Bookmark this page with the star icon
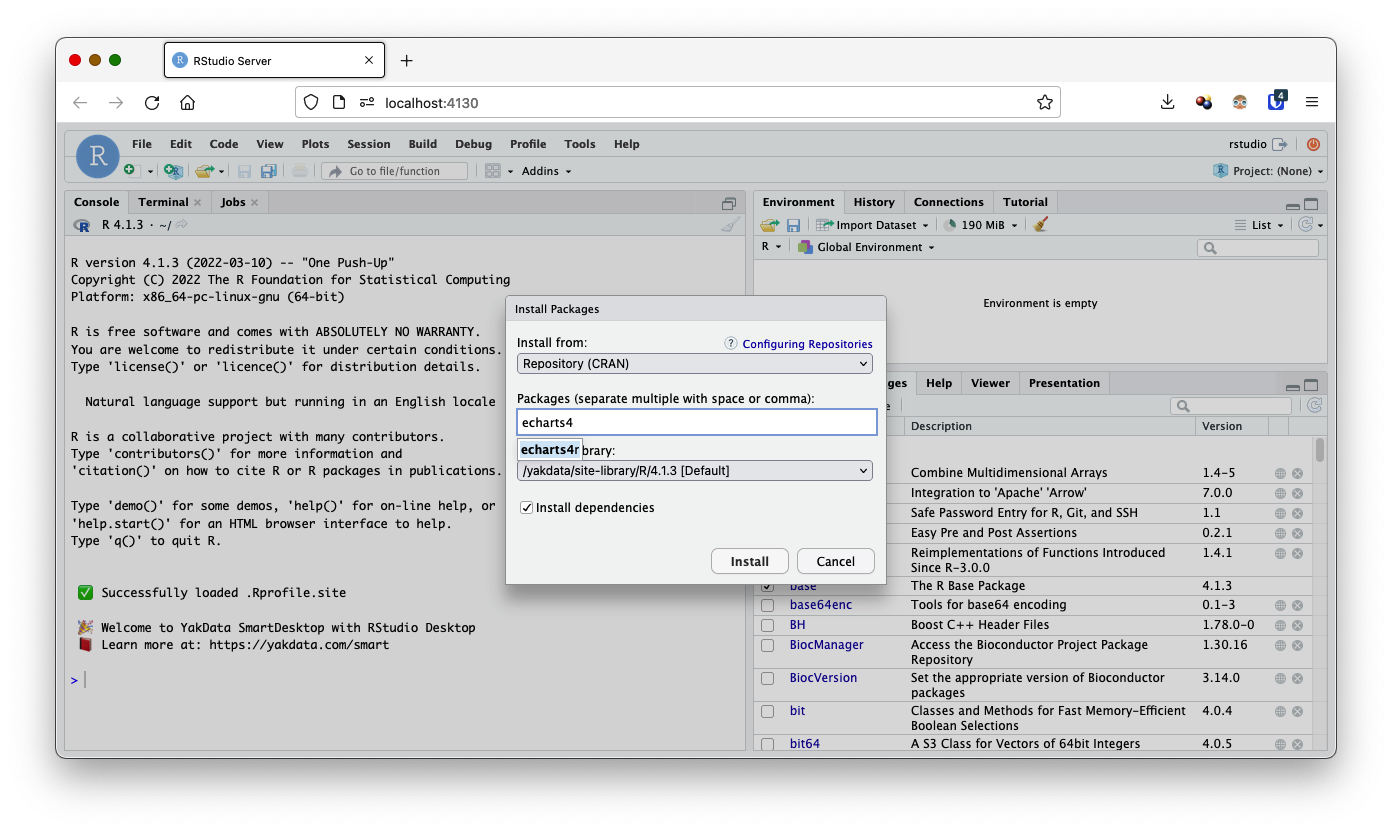This screenshot has height=832, width=1392. point(1045,102)
